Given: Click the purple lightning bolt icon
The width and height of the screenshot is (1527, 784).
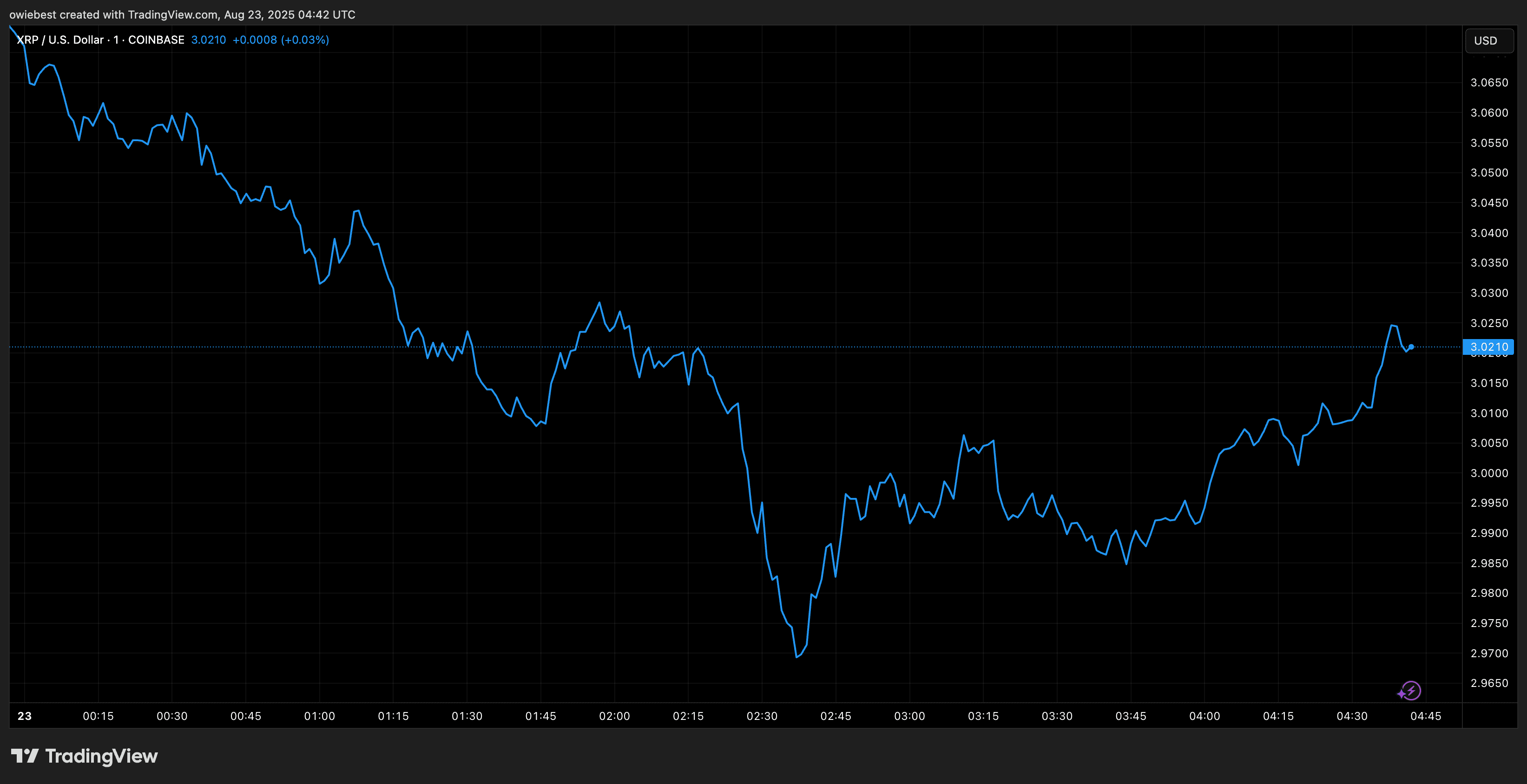Looking at the screenshot, I should [x=1409, y=691].
